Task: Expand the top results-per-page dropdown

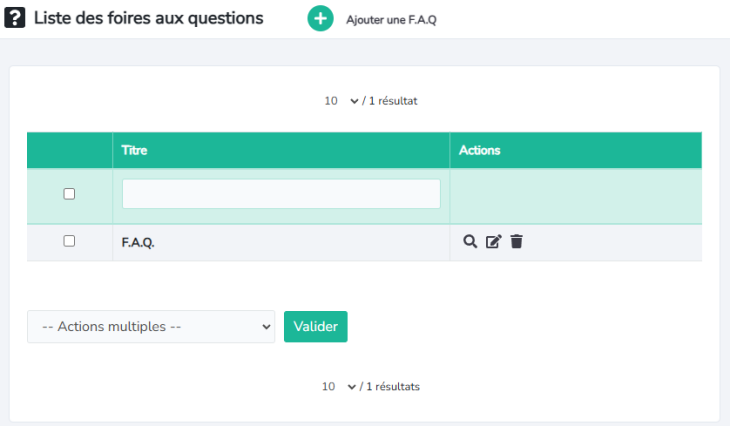Action: pos(341,101)
